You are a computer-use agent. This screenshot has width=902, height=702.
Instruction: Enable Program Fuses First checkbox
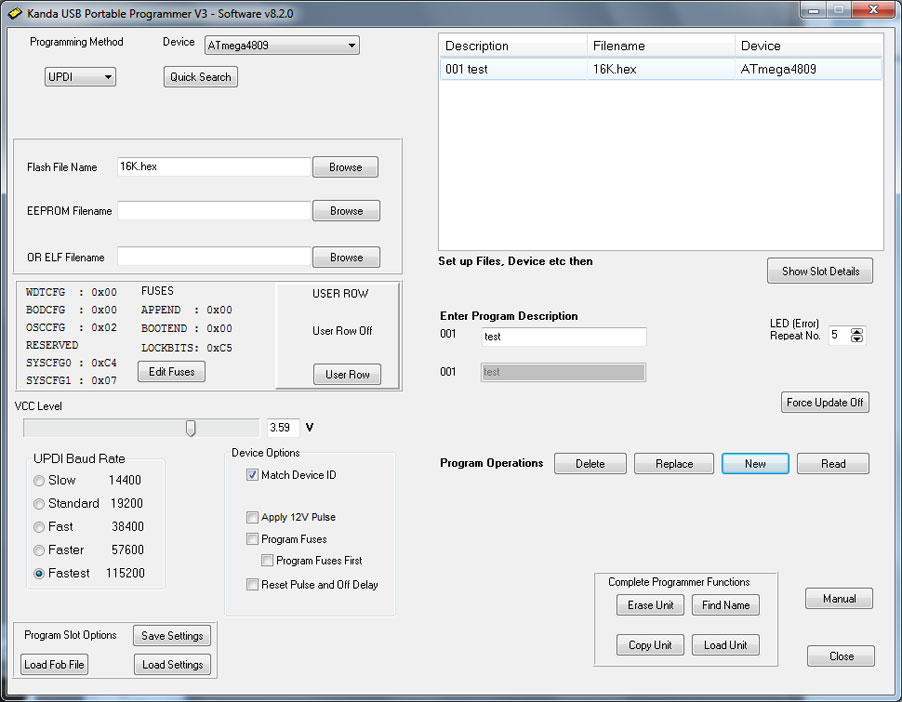click(x=267, y=560)
